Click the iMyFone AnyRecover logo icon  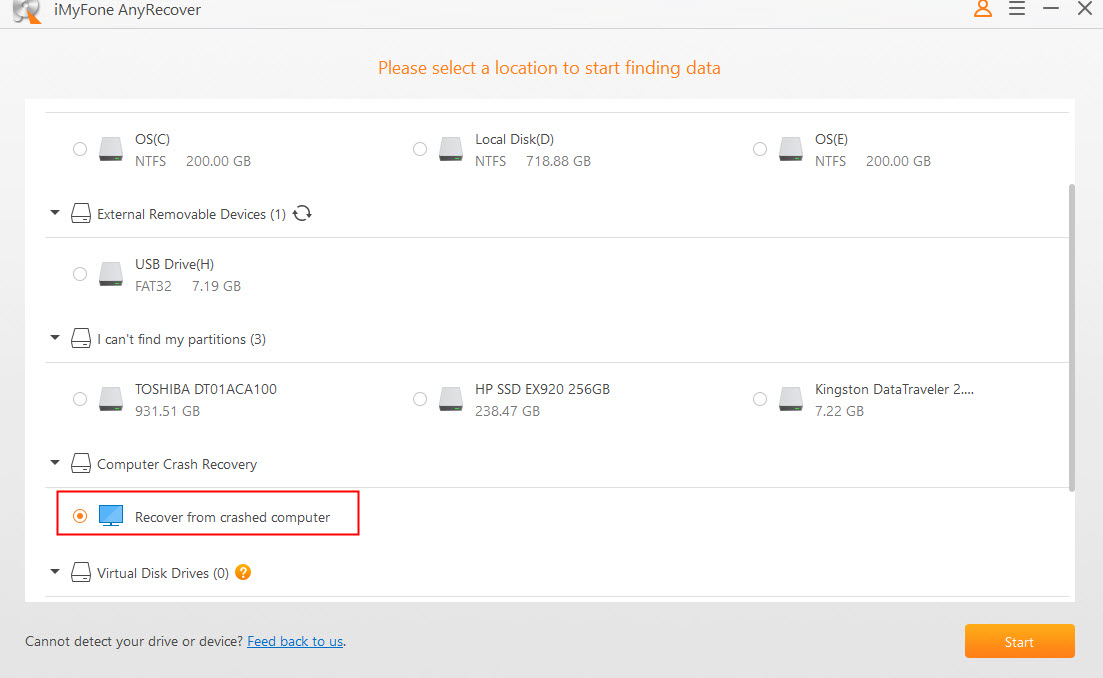(x=27, y=11)
